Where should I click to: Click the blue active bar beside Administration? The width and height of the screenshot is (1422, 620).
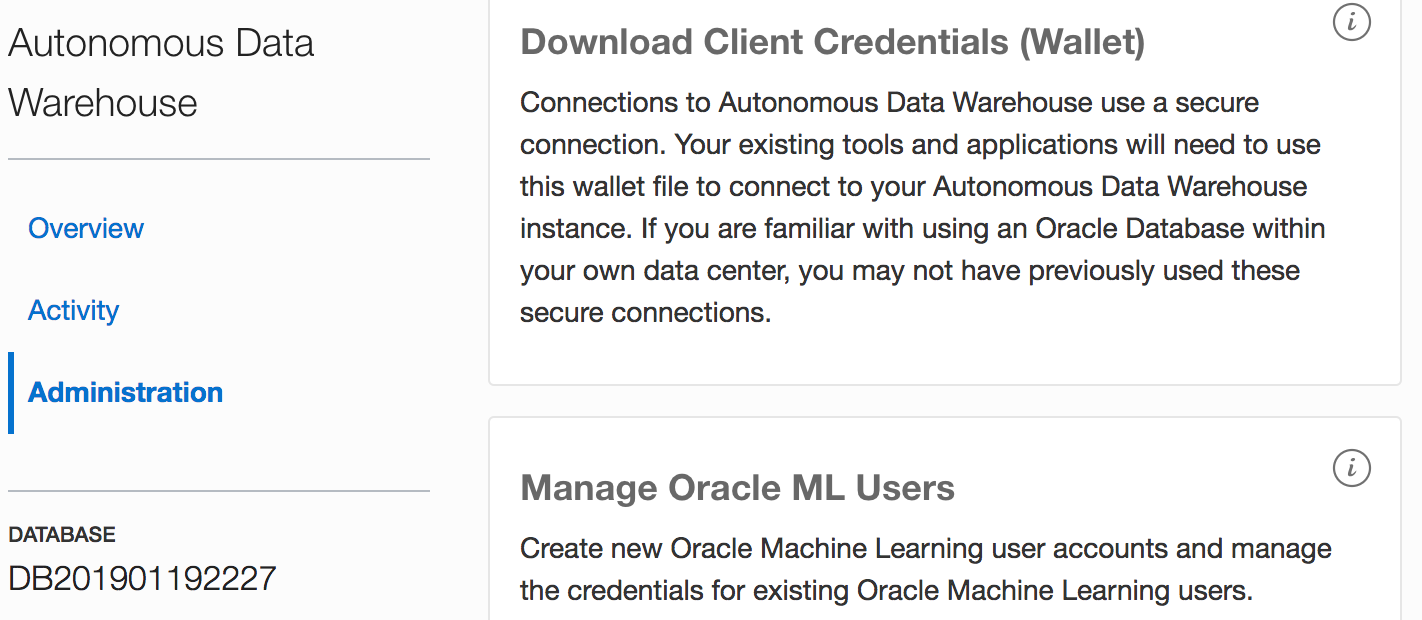pyautogui.click(x=11, y=392)
